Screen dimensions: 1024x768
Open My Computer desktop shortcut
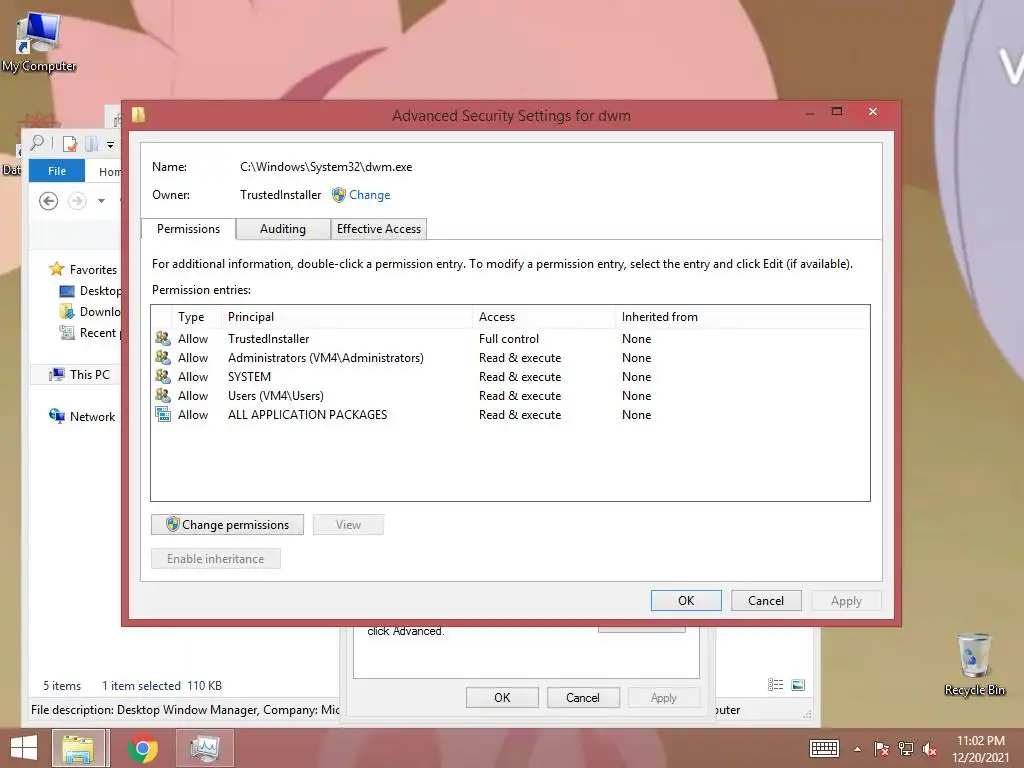(39, 43)
